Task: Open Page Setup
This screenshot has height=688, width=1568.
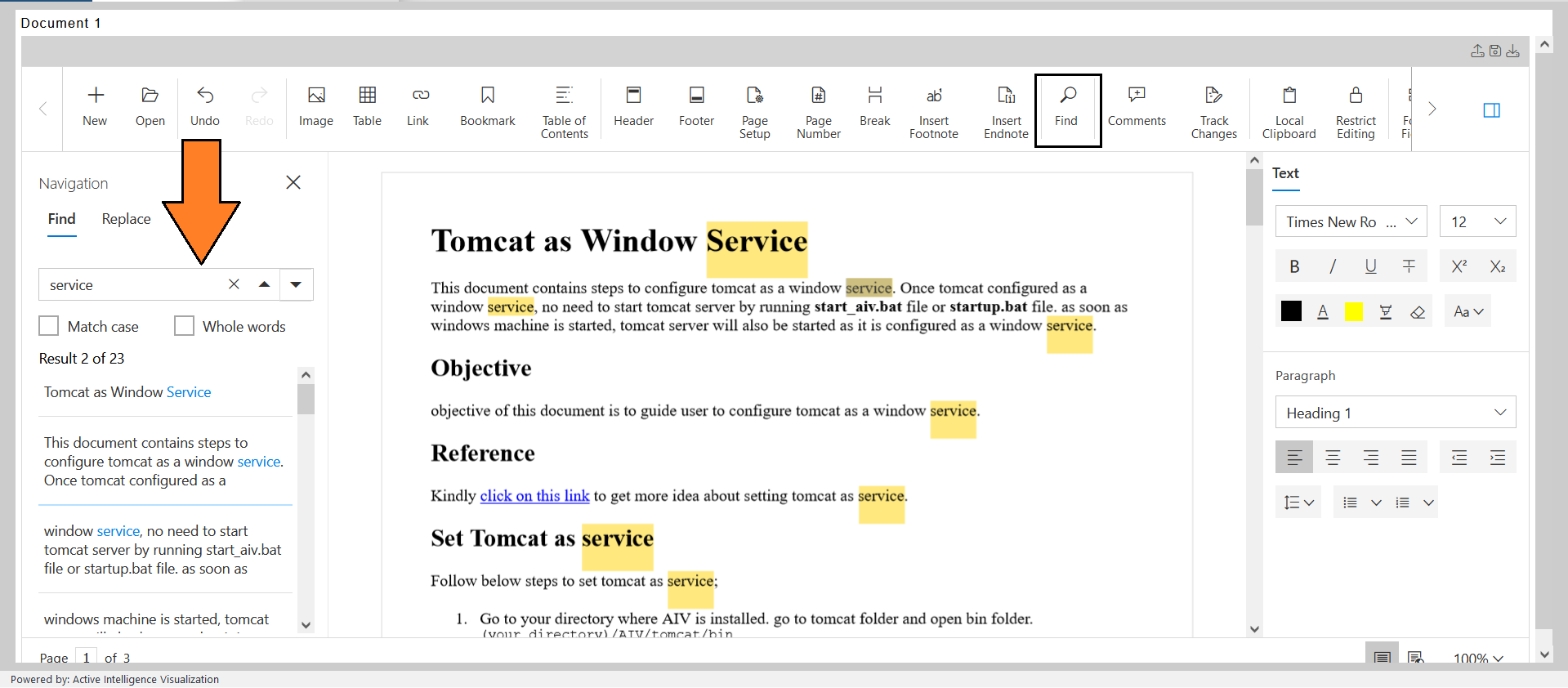Action: coord(754,112)
